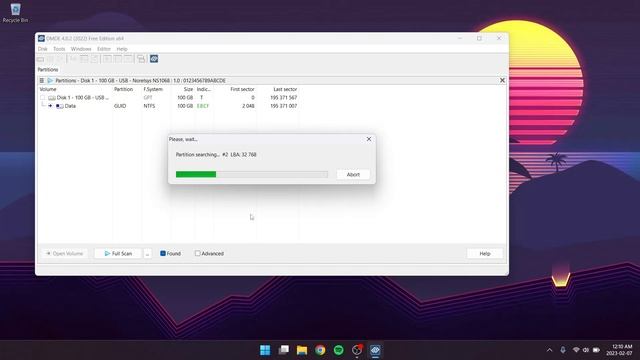Viewport: 640px width, 360px height.
Task: Click the NTFS file system cell
Action: tap(149, 106)
